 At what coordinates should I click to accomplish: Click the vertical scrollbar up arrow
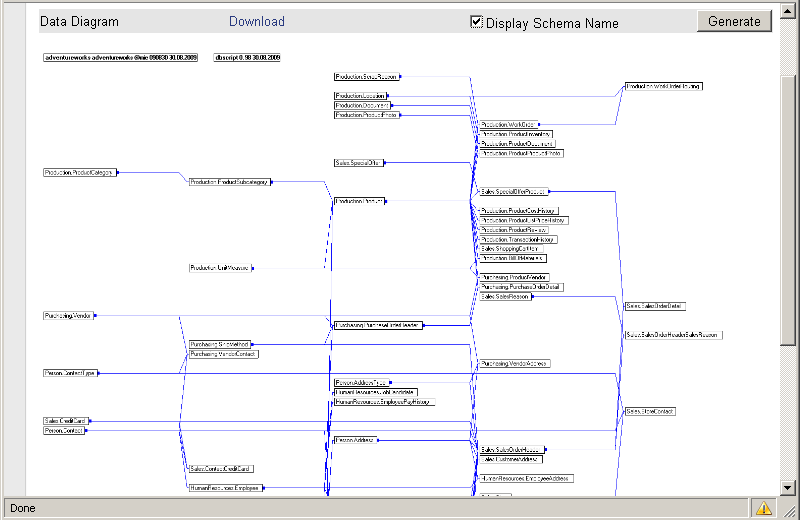(788, 12)
